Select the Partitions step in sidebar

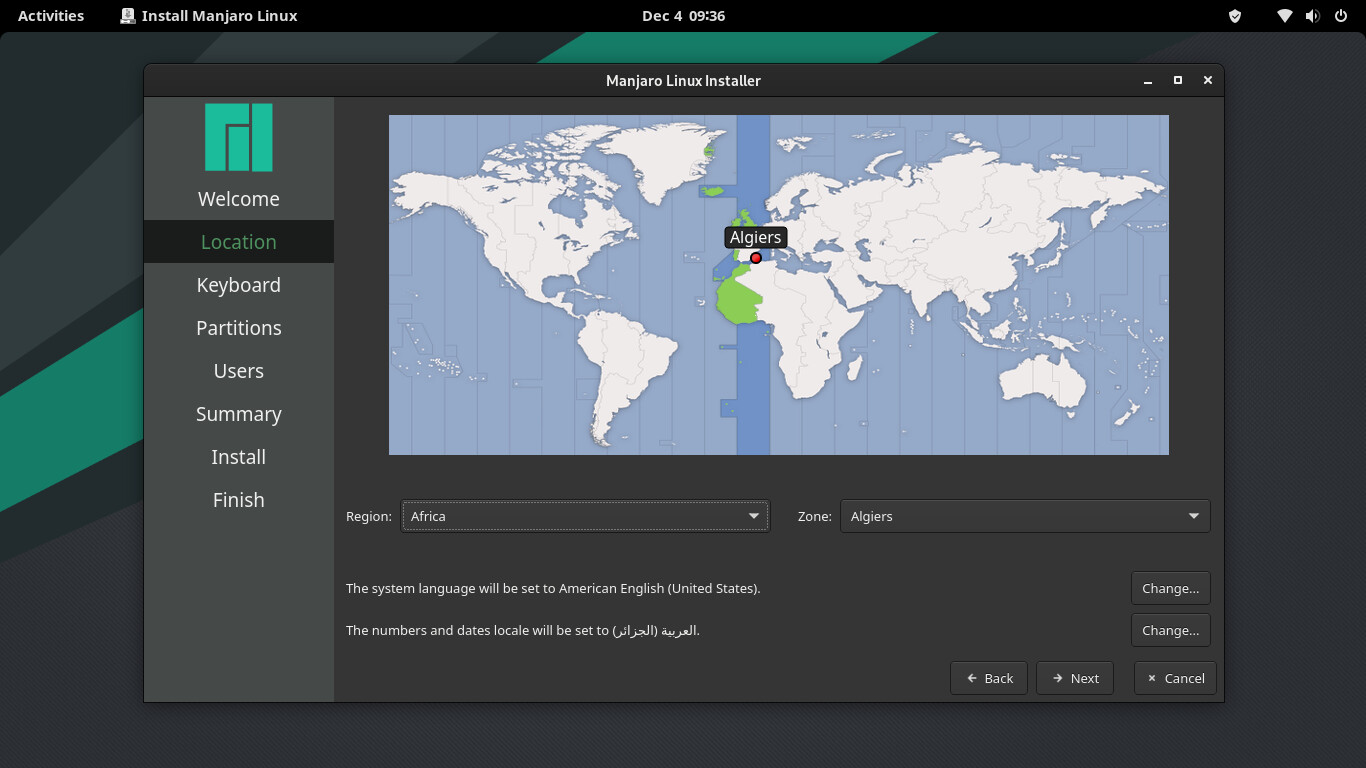click(238, 328)
